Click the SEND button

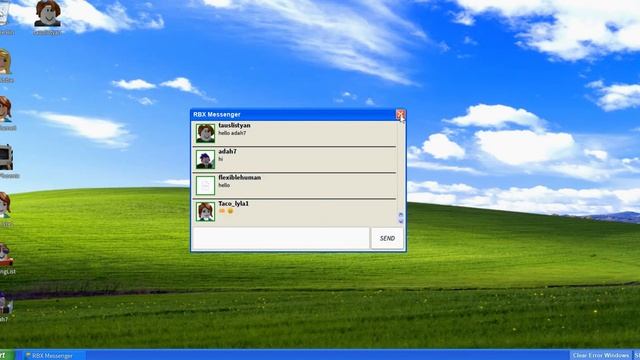(x=387, y=238)
